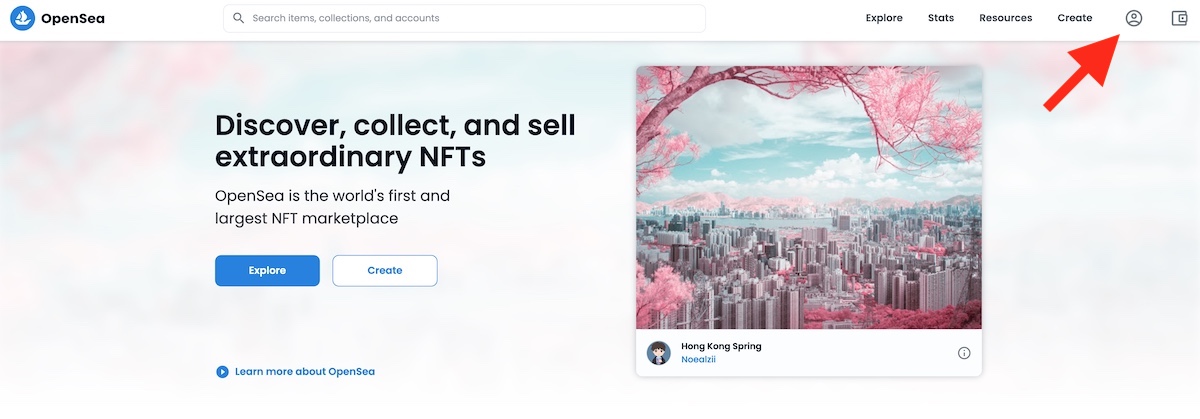This screenshot has height=419, width=1200.
Task: Open the Stats menu
Action: point(941,18)
